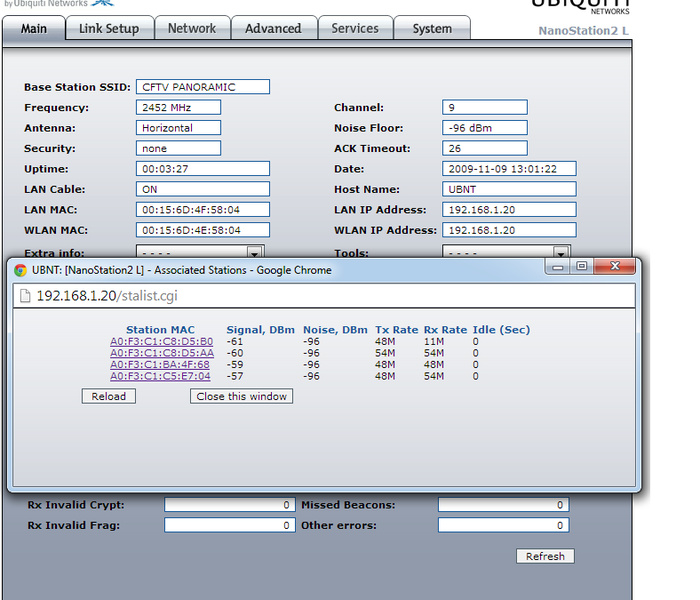Open the System tab
This screenshot has width=700, height=600.
pyautogui.click(x=432, y=29)
